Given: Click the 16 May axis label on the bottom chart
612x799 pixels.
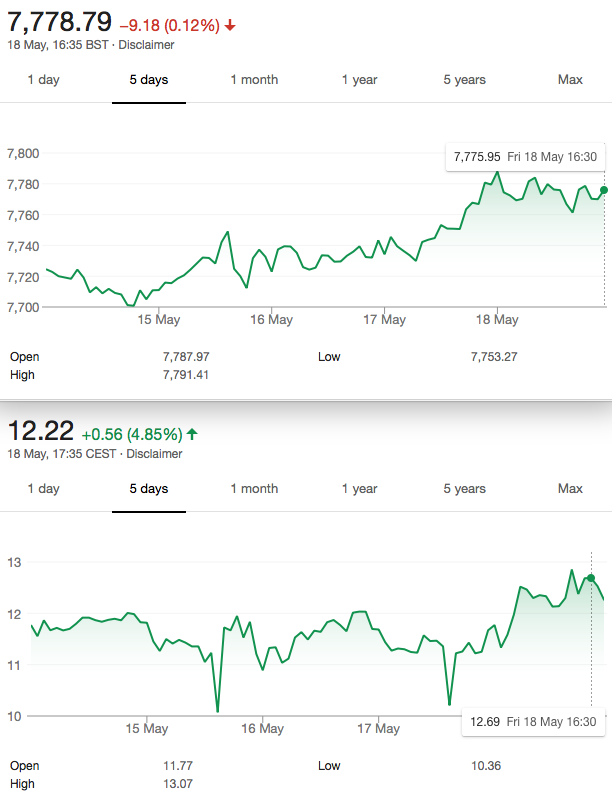Looking at the screenshot, I should click(262, 729).
